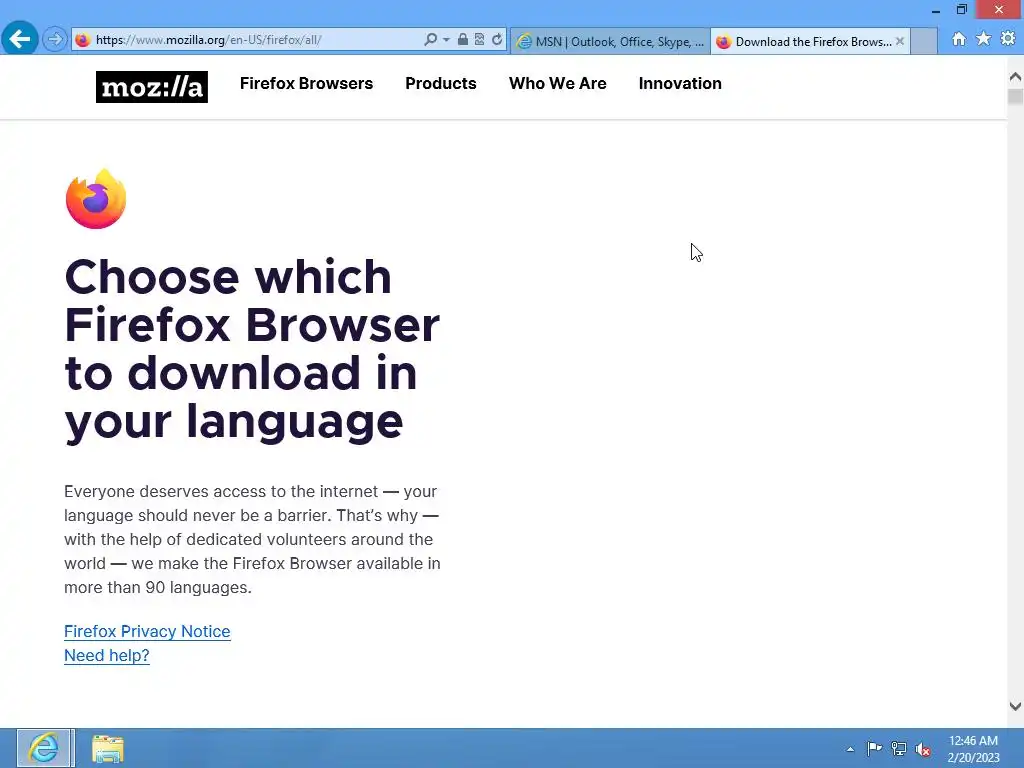Close the Firefox download tab
This screenshot has width=1024, height=768.
(x=900, y=41)
